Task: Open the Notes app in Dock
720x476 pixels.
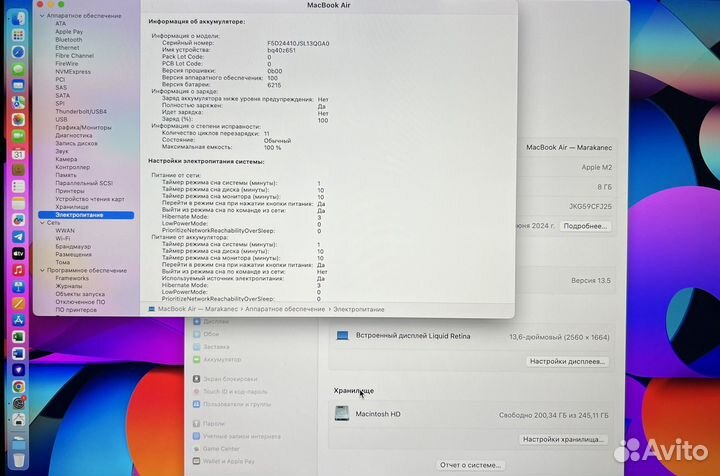Action: 18,203
